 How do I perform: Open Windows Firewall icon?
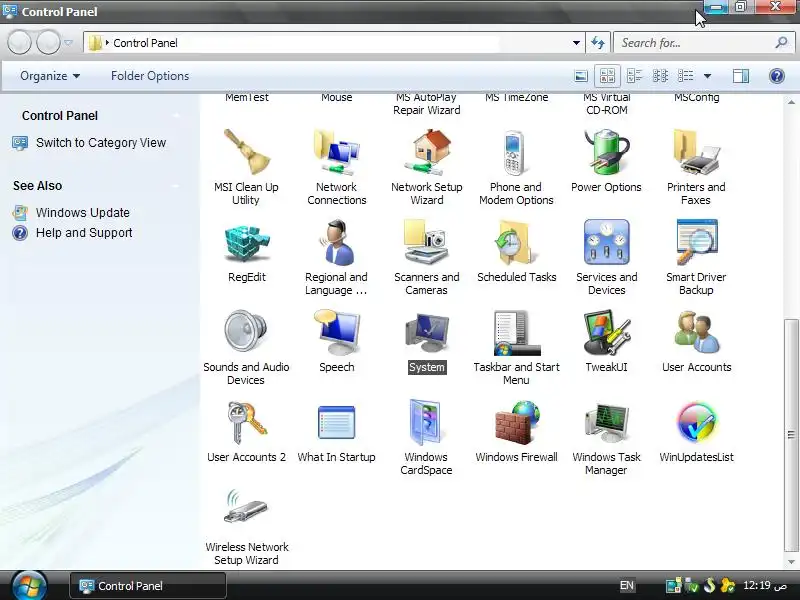[516, 431]
